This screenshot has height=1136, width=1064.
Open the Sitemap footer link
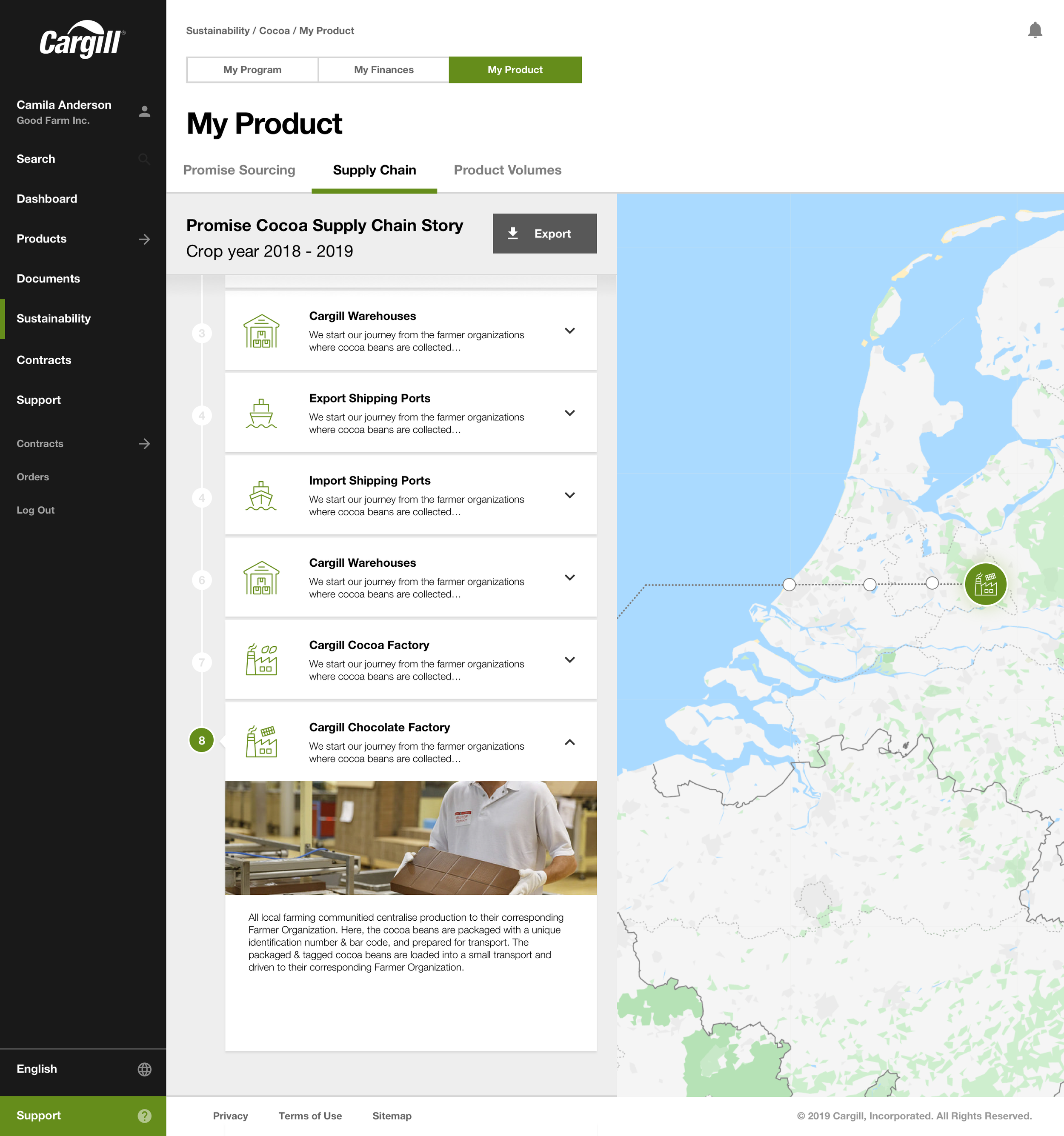click(392, 1116)
